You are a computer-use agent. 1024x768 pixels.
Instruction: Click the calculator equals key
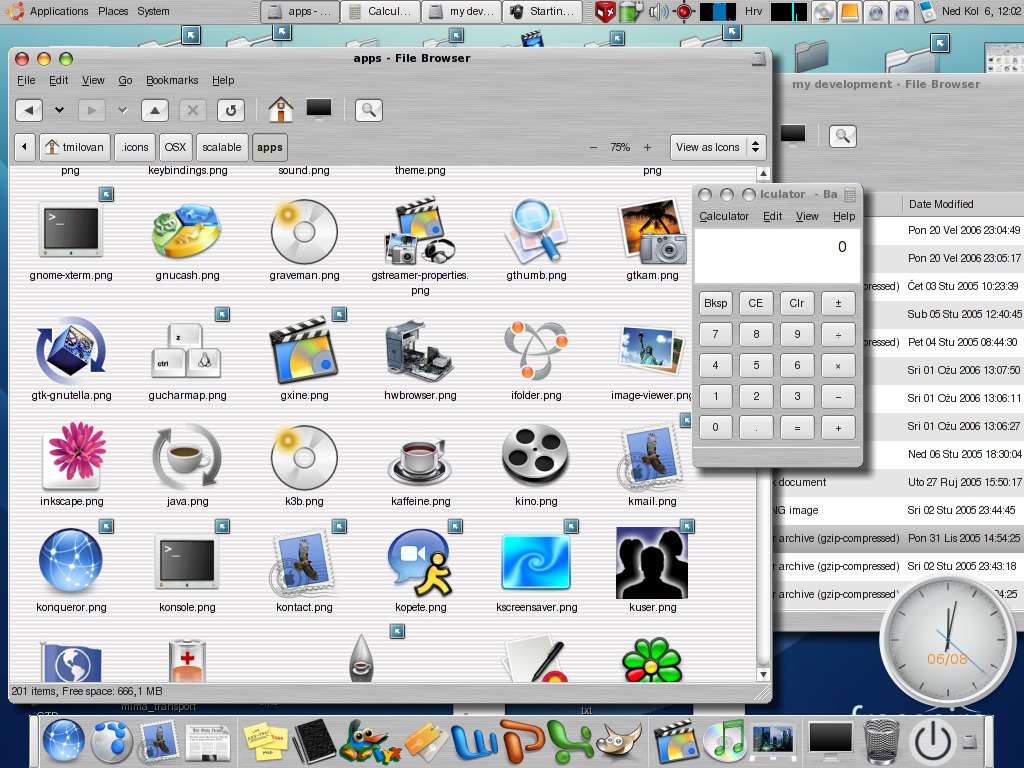pyautogui.click(x=797, y=428)
